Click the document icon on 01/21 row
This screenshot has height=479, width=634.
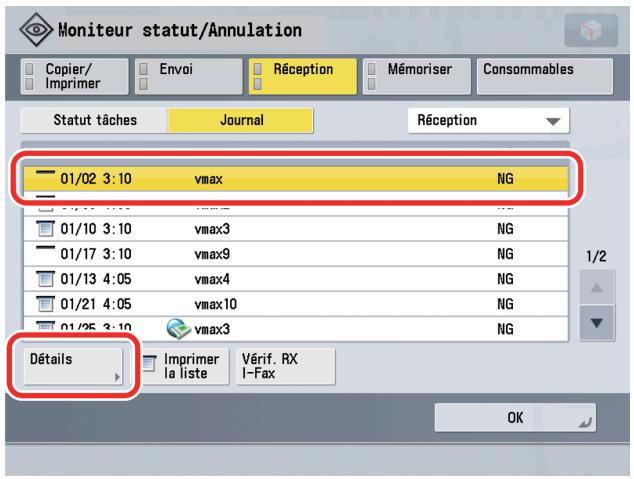tap(45, 304)
